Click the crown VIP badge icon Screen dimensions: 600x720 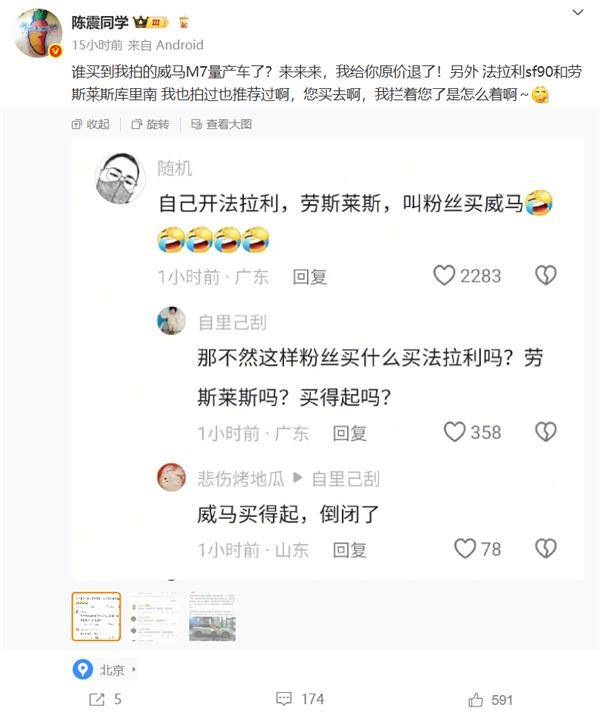click(150, 22)
